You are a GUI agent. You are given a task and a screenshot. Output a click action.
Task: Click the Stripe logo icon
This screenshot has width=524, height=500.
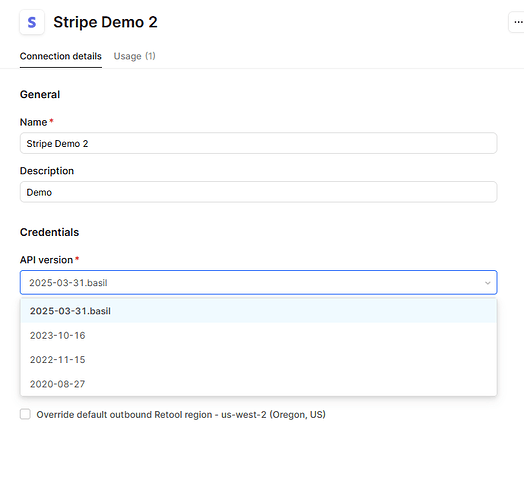(32, 22)
